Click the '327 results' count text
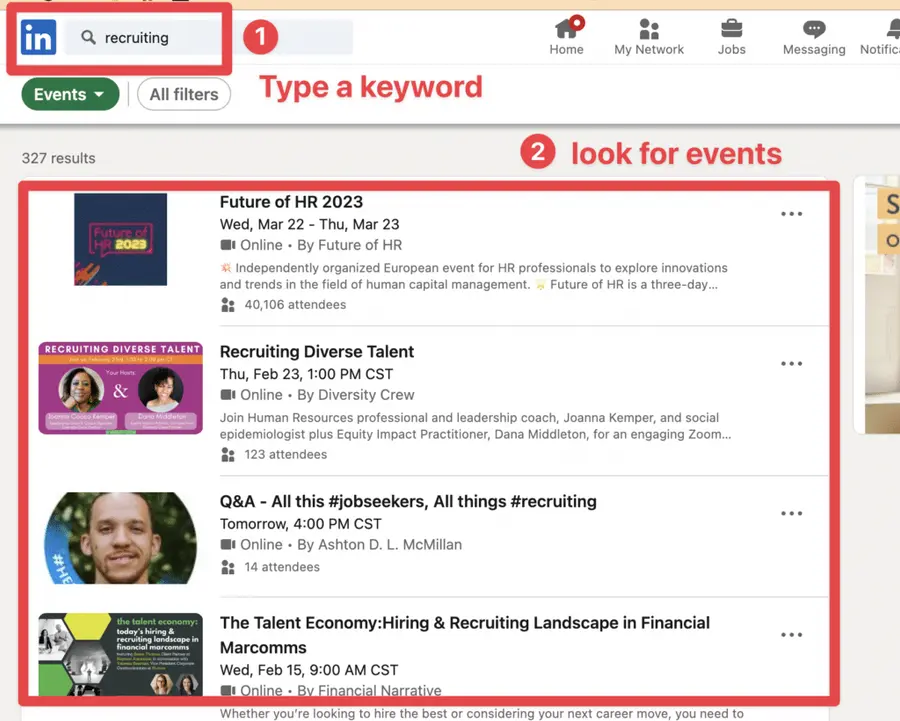The width and height of the screenshot is (900, 721). (x=59, y=158)
